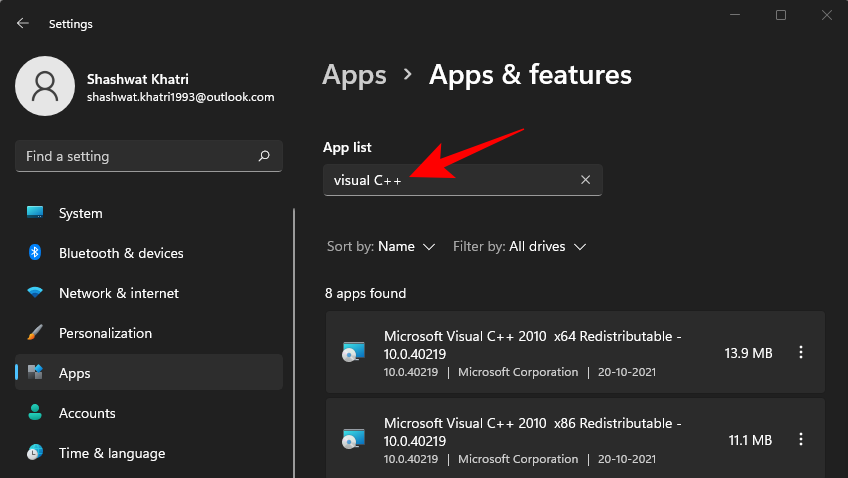
Task: Click Apps breadcrumb link in the header
Action: pyautogui.click(x=354, y=75)
